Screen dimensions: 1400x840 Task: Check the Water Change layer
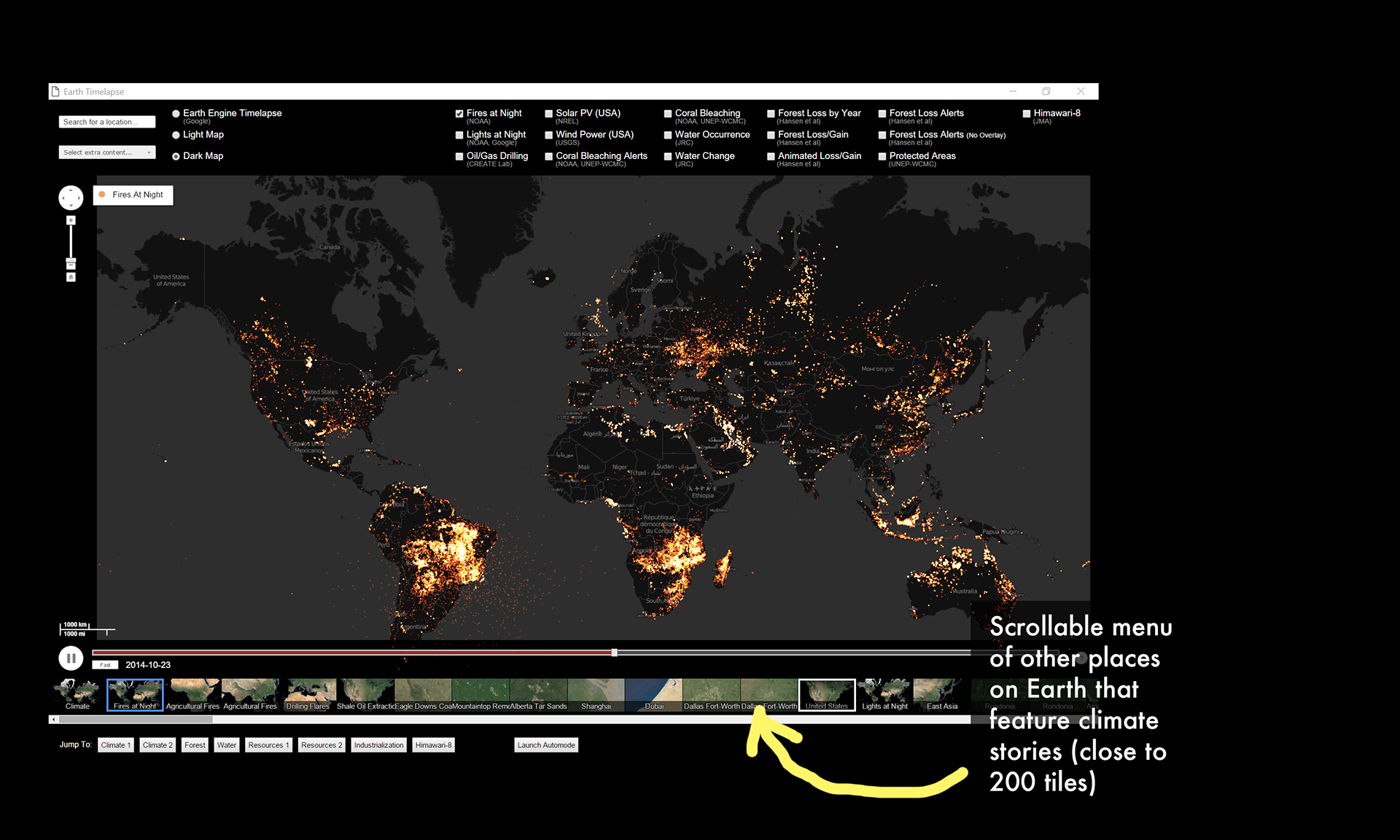point(668,156)
